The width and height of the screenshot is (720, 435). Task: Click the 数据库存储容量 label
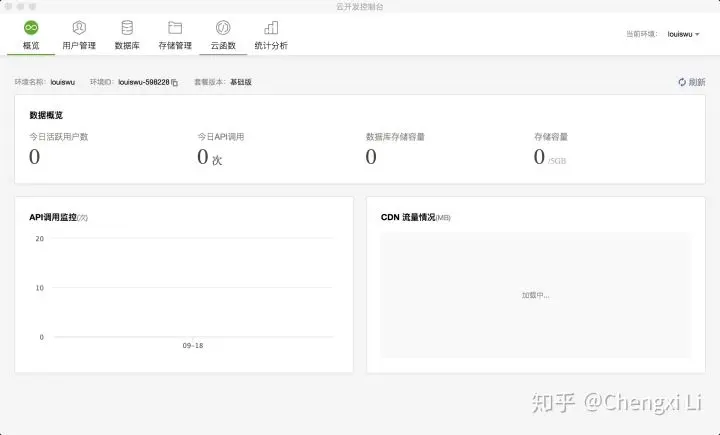click(x=395, y=137)
